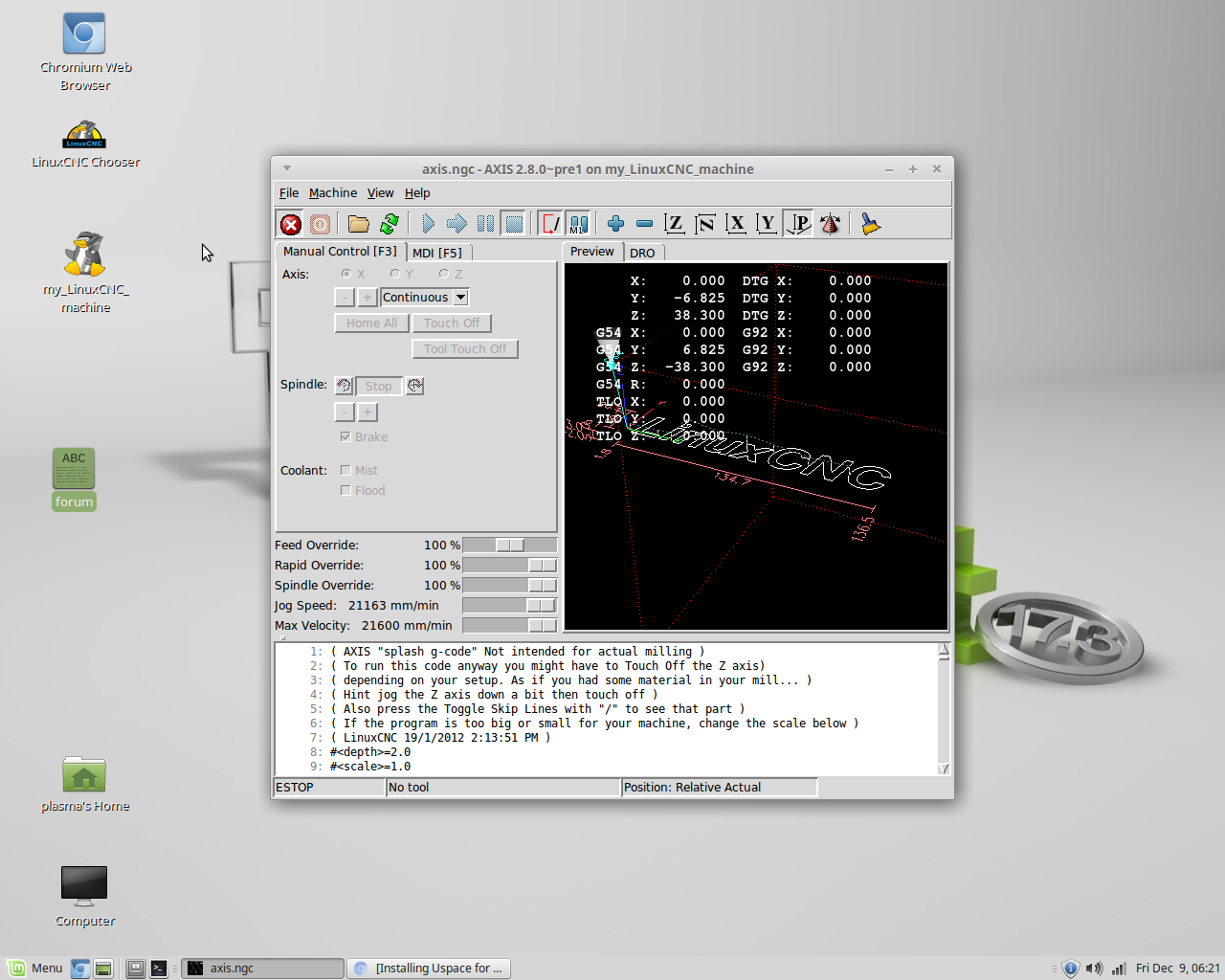Toggle optional pause M1 icon
The image size is (1225, 980).
click(x=578, y=223)
